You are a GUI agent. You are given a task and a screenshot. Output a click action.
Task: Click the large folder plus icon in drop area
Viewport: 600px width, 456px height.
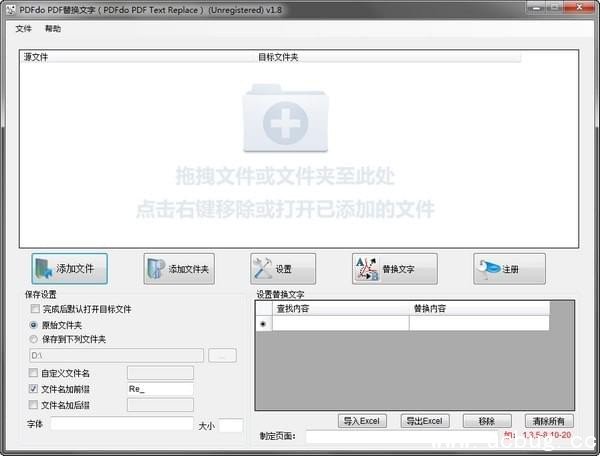click(x=285, y=119)
